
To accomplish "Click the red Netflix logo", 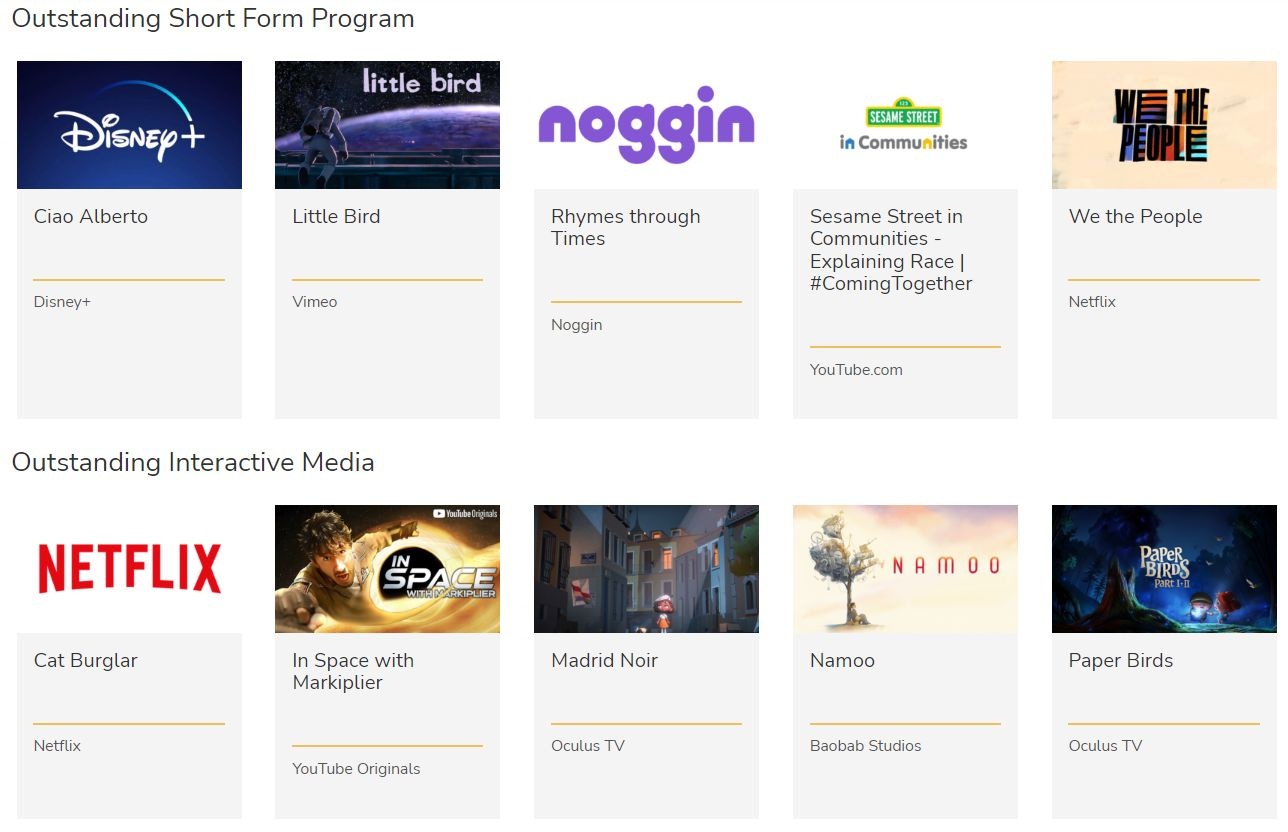I will 129,569.
